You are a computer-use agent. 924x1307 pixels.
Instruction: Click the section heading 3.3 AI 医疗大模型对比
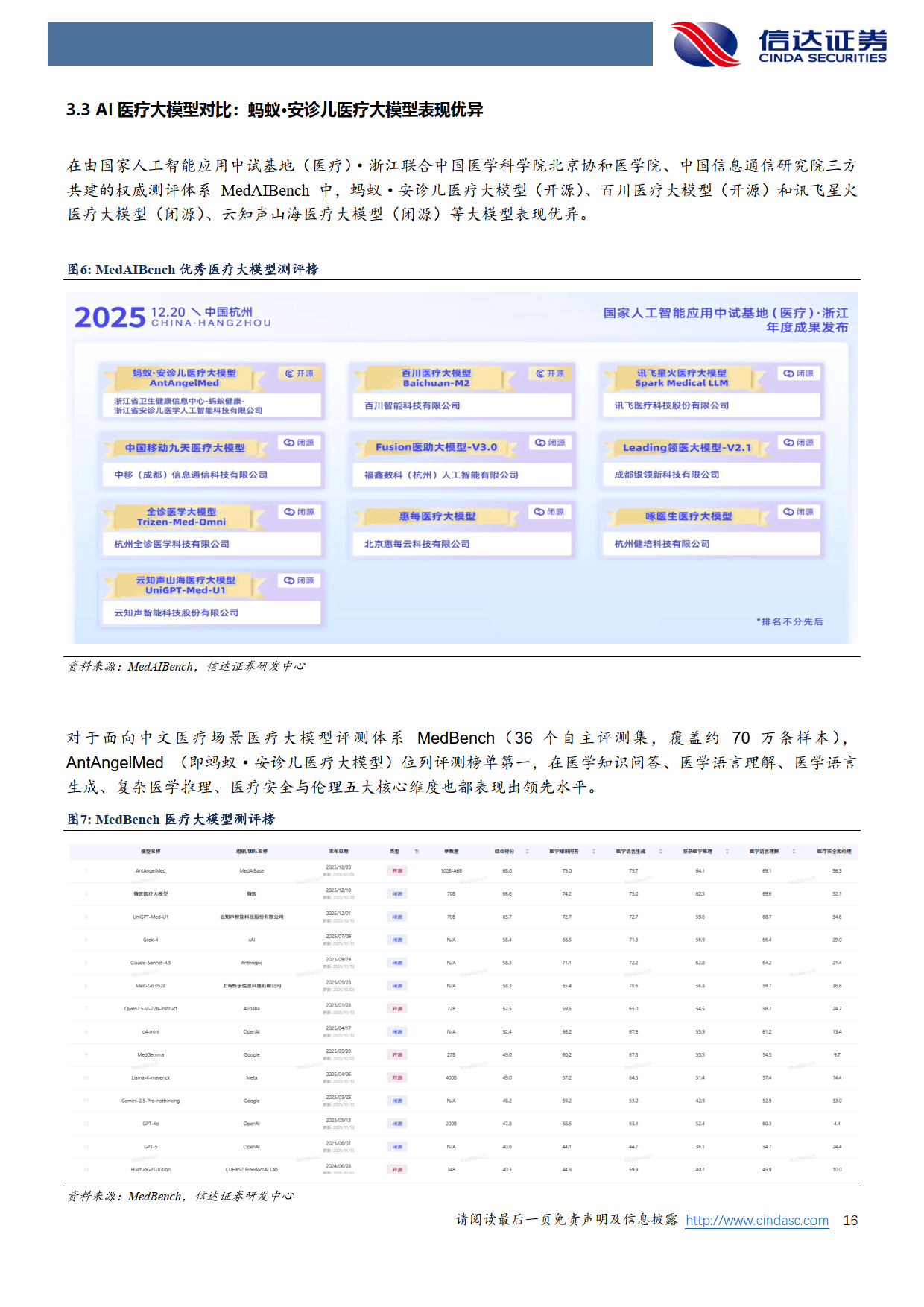pos(274,110)
